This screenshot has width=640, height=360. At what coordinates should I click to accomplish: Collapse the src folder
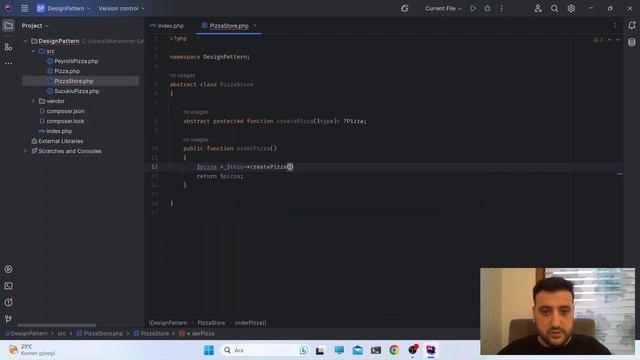[x=33, y=51]
